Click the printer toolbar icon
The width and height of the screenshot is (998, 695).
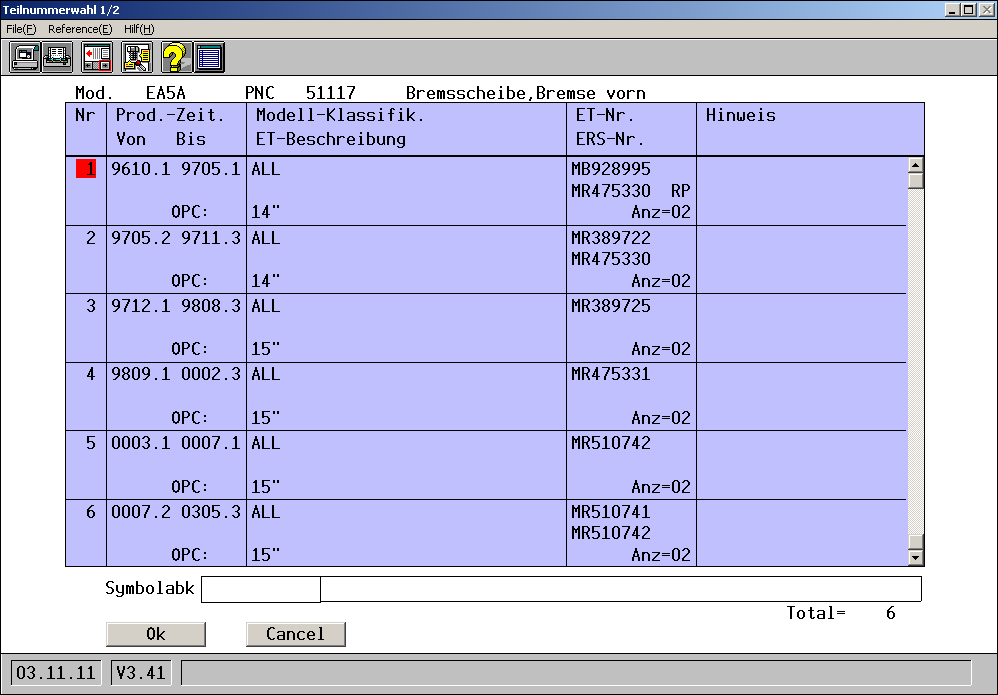pyautogui.click(x=58, y=56)
